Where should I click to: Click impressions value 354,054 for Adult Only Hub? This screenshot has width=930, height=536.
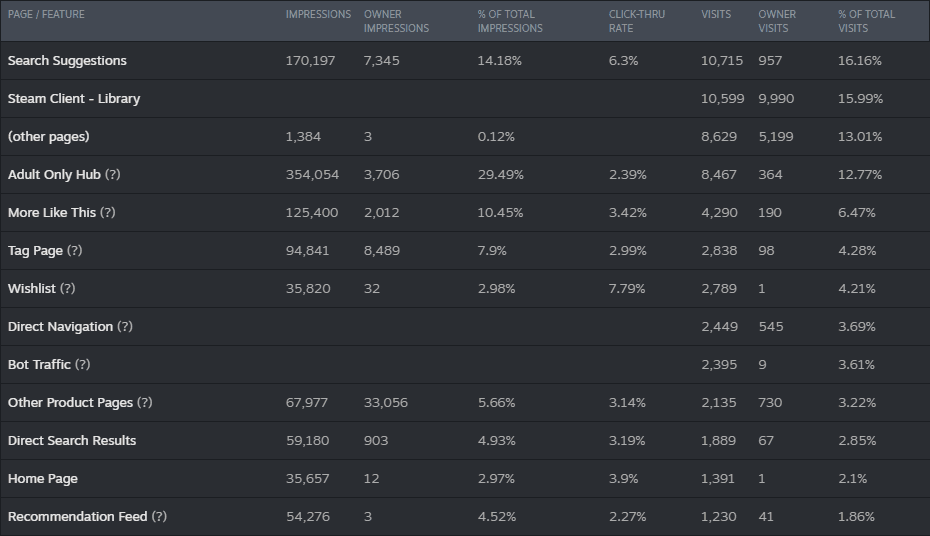312,174
